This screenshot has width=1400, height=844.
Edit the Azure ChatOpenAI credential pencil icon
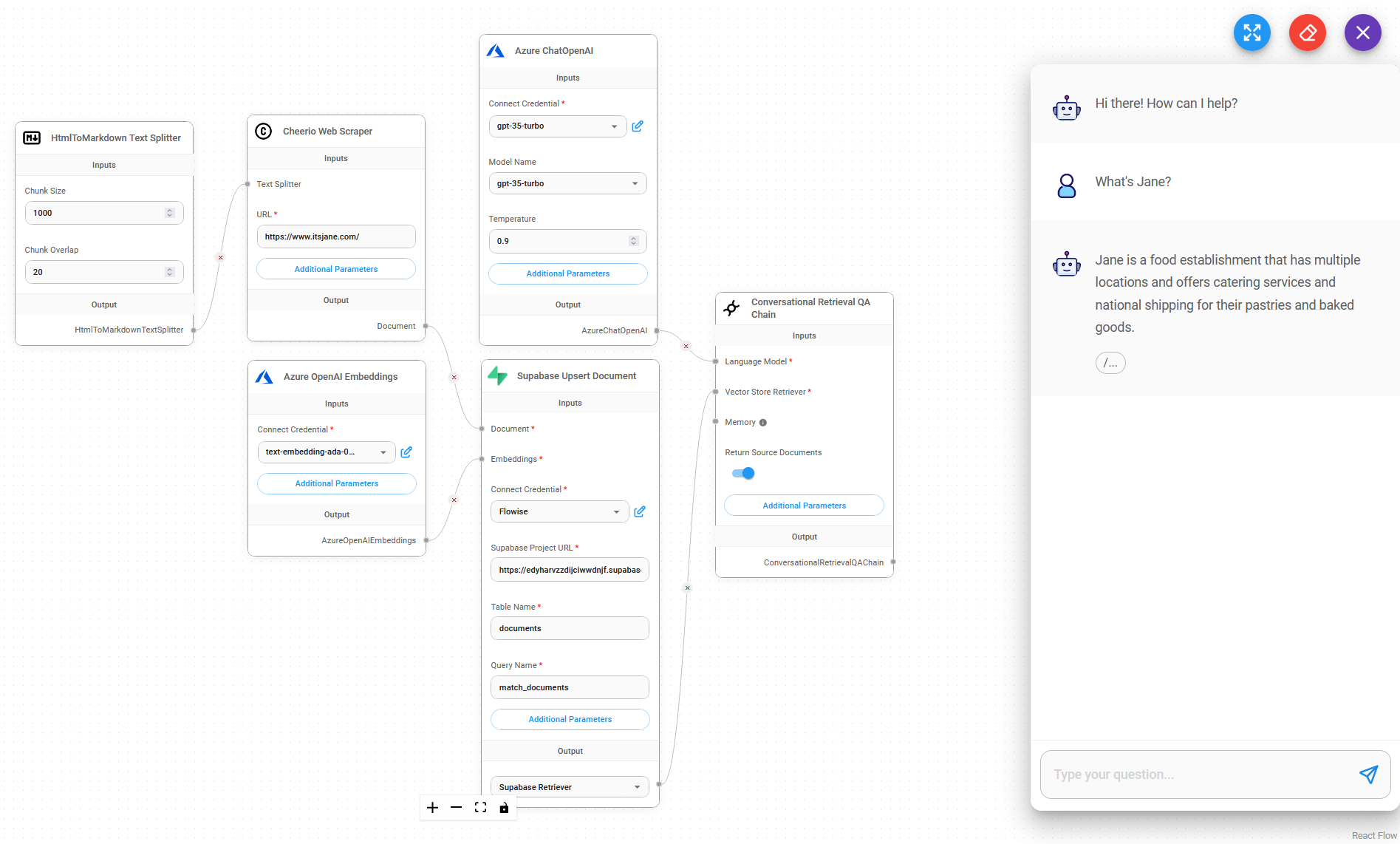(638, 126)
